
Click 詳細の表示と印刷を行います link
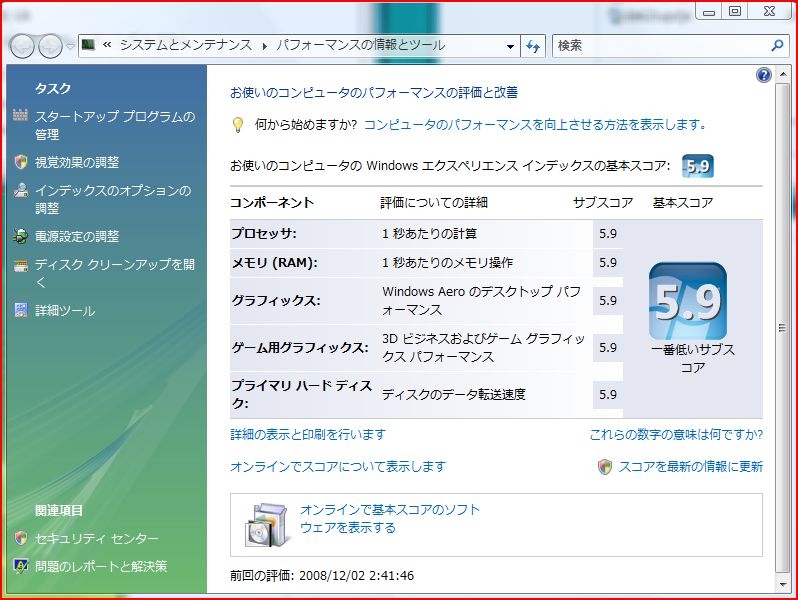point(308,435)
